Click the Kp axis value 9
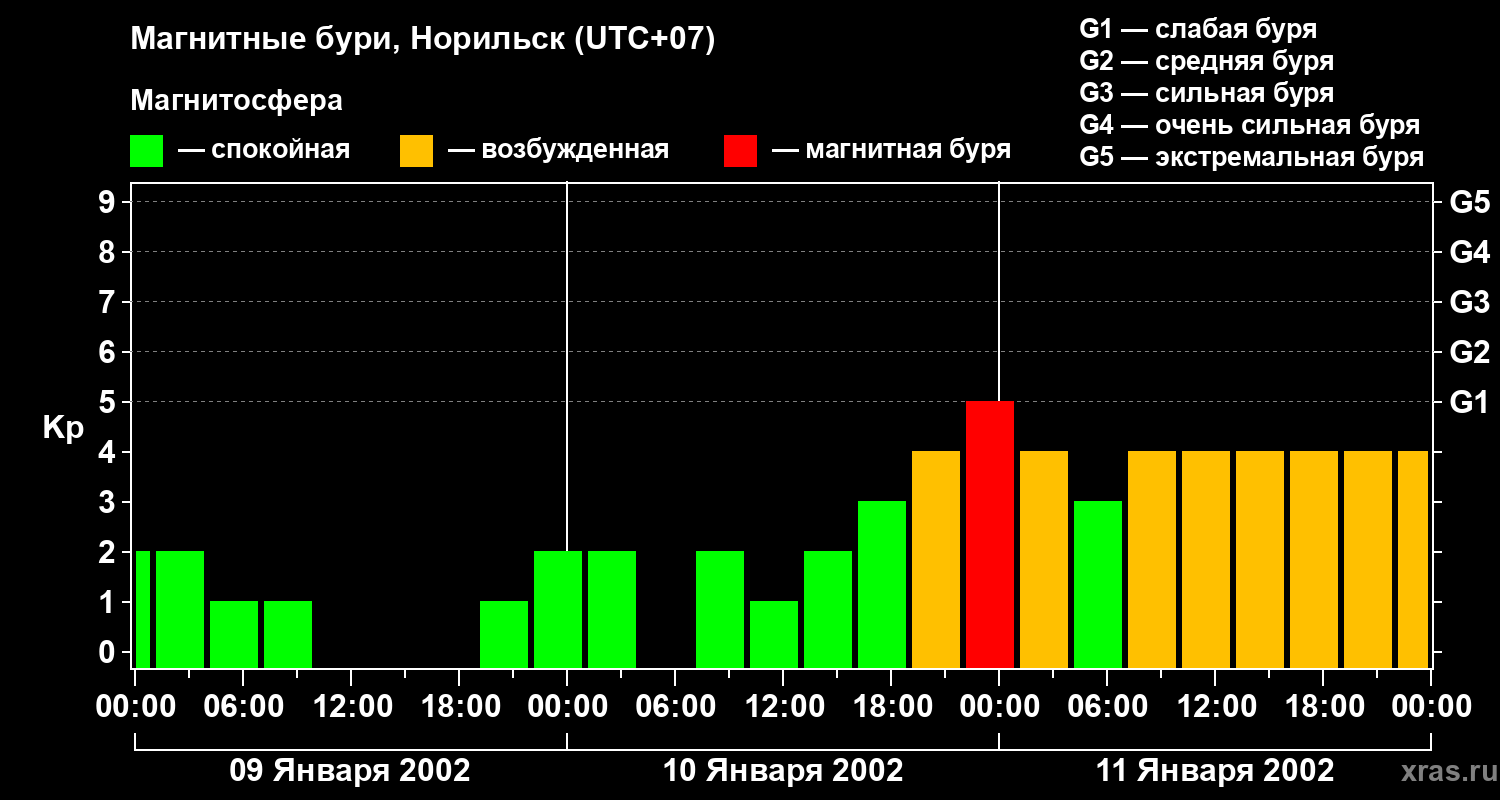The image size is (1500, 800). click(x=109, y=202)
